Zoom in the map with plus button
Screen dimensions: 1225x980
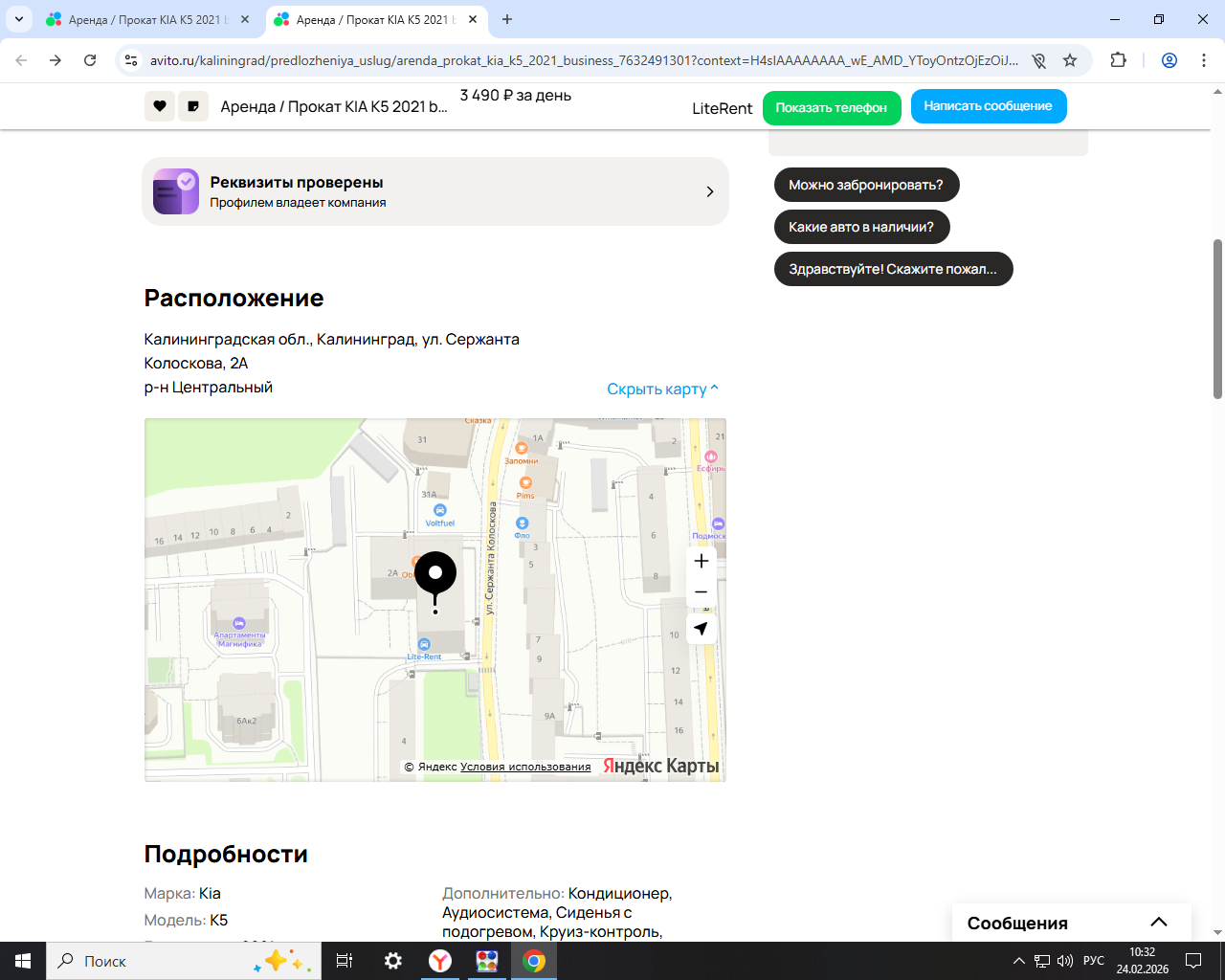(x=702, y=561)
